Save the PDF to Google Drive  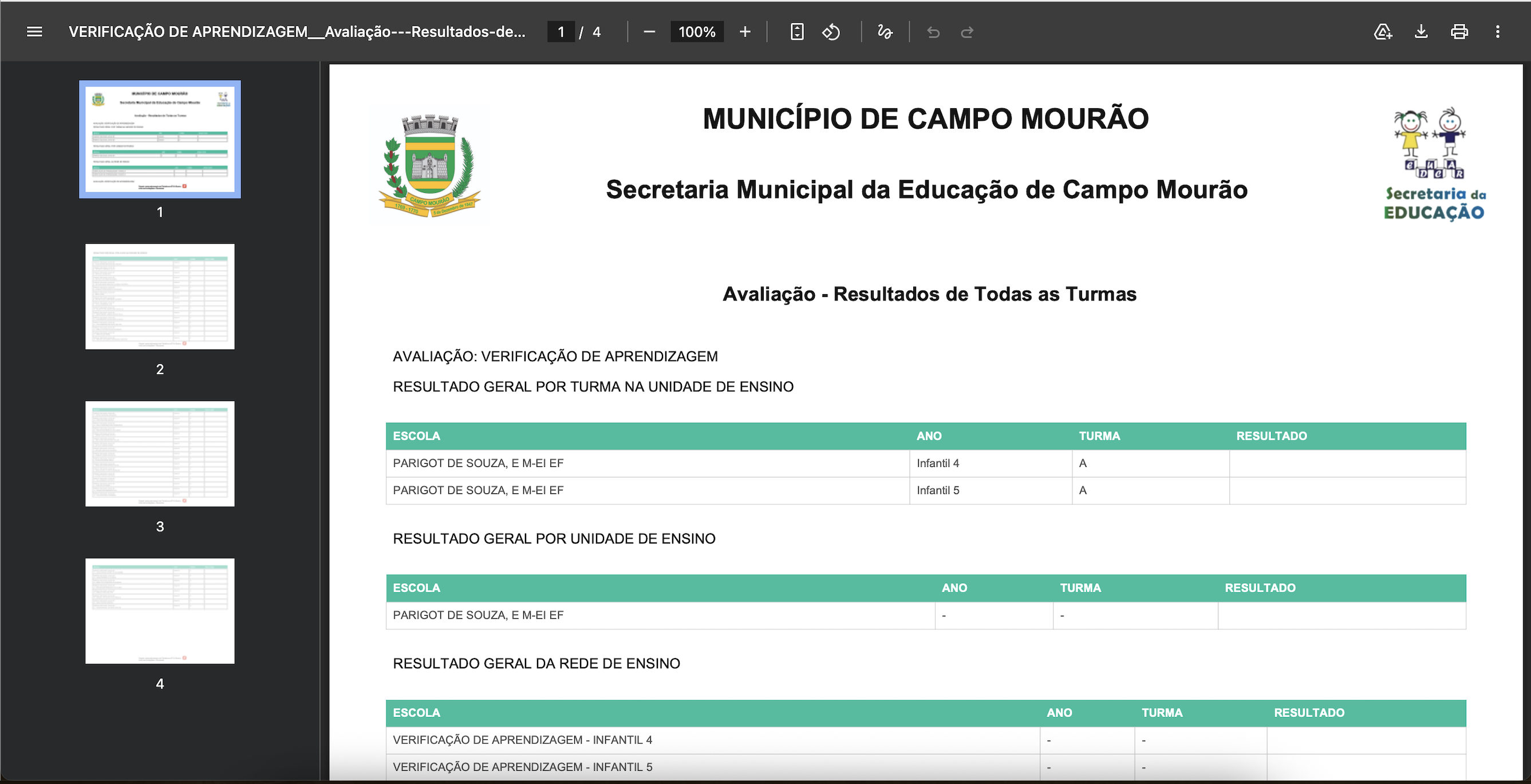1382,32
